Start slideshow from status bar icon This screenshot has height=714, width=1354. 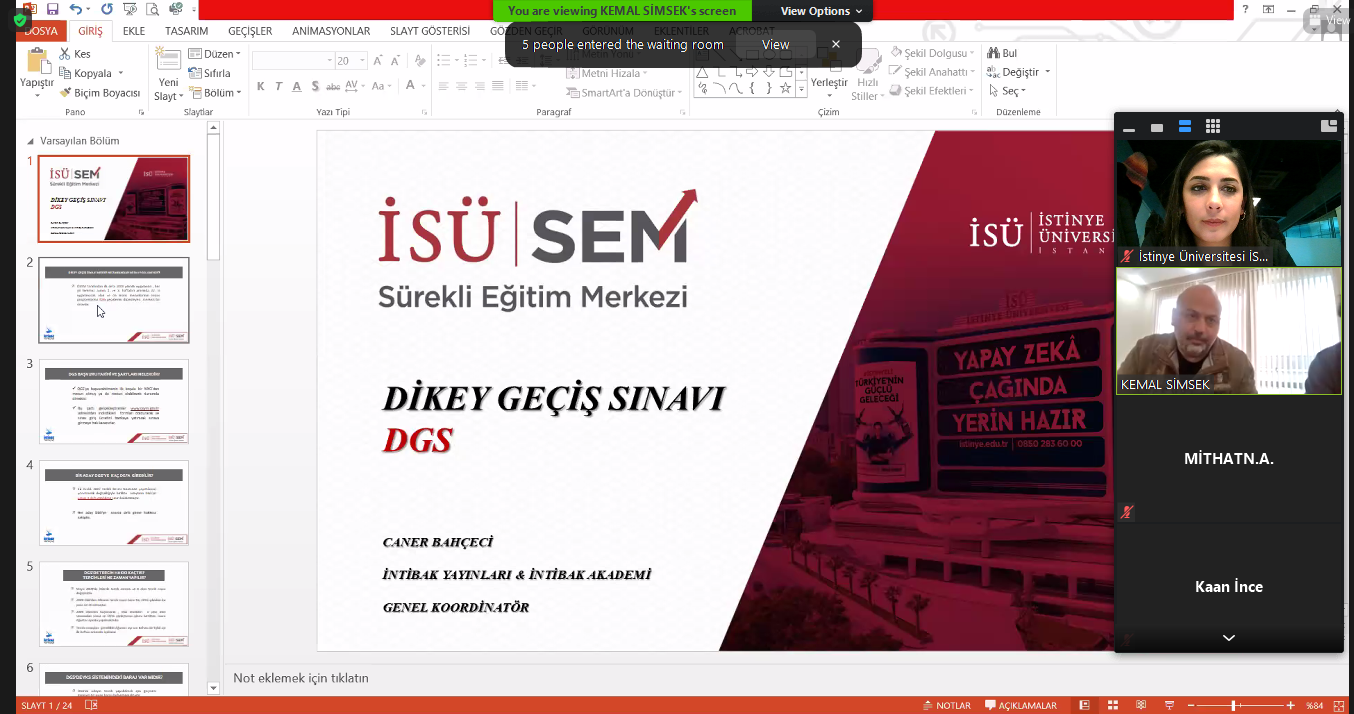[1171, 705]
